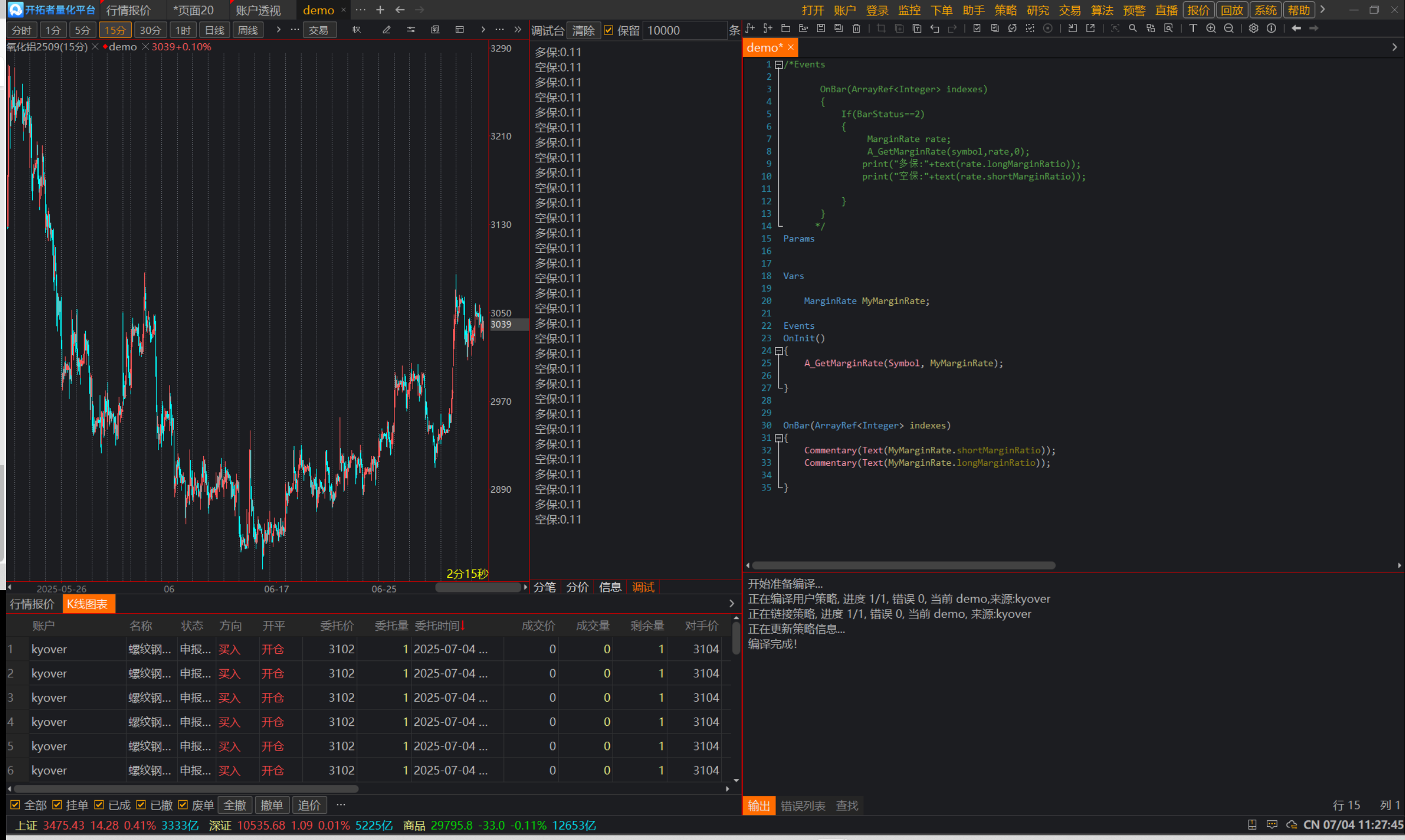This screenshot has width=1405, height=840.
Task: Sort orders by the 委托时间 column header
Action: click(439, 625)
